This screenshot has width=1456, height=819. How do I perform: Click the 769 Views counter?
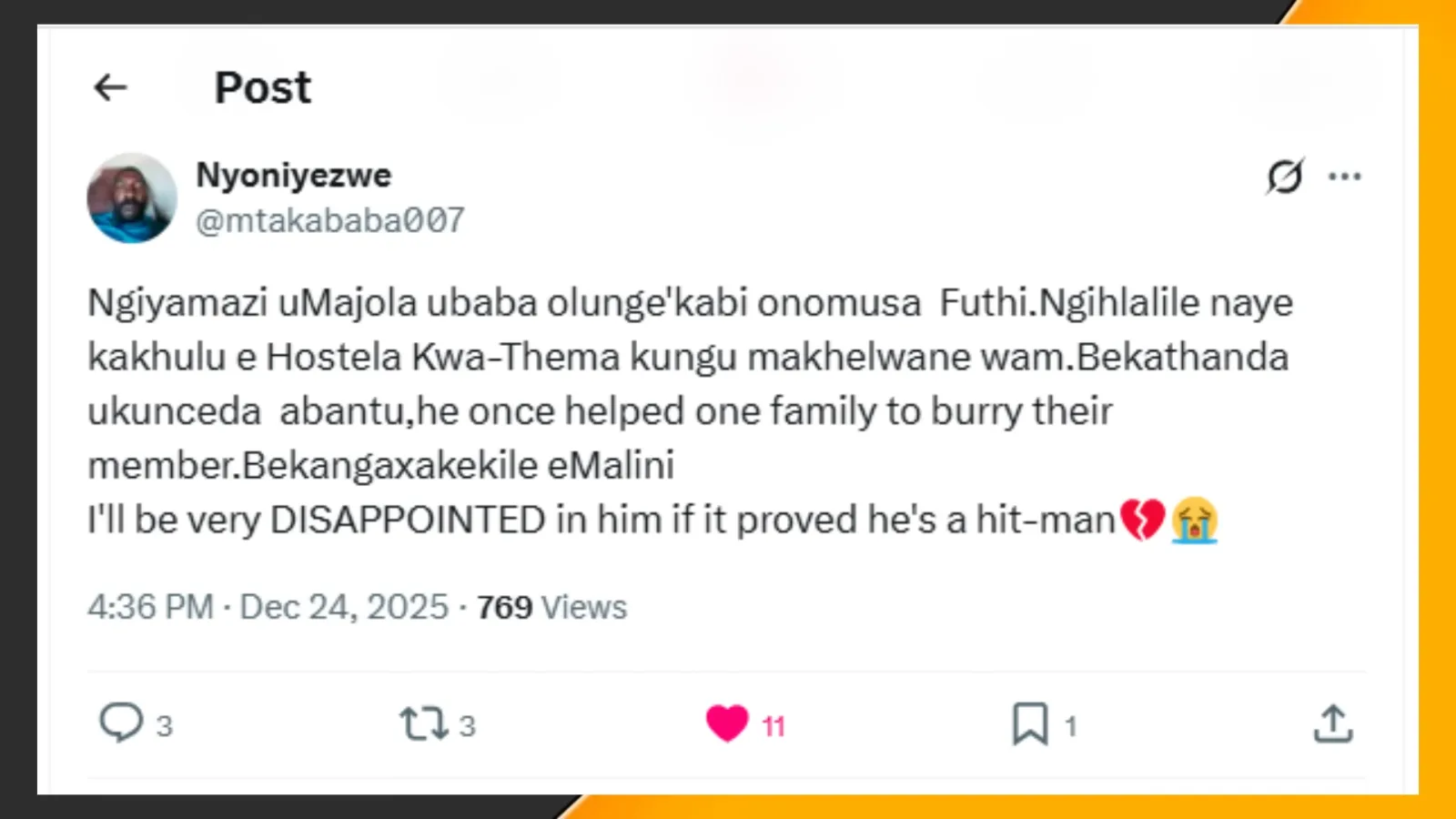coord(551,607)
